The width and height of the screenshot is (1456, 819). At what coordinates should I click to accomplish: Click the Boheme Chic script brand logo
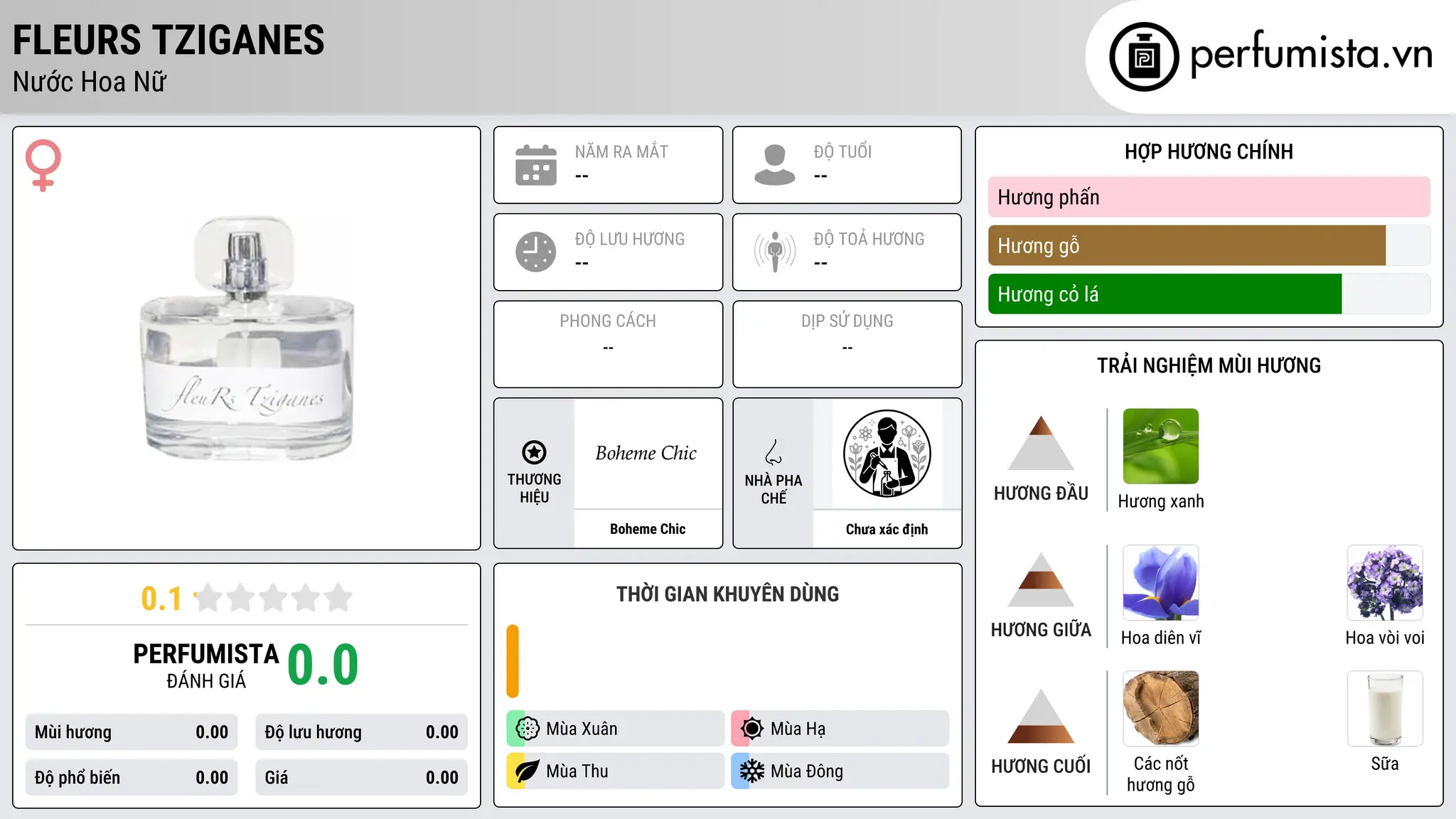click(x=646, y=453)
